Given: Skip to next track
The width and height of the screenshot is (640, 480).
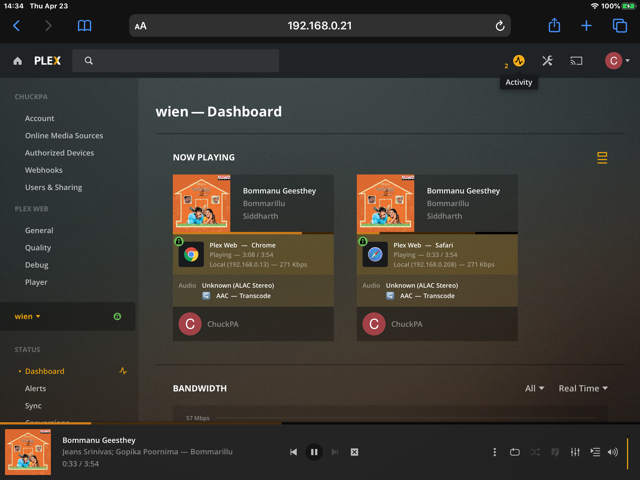Looking at the screenshot, I should [x=335, y=452].
